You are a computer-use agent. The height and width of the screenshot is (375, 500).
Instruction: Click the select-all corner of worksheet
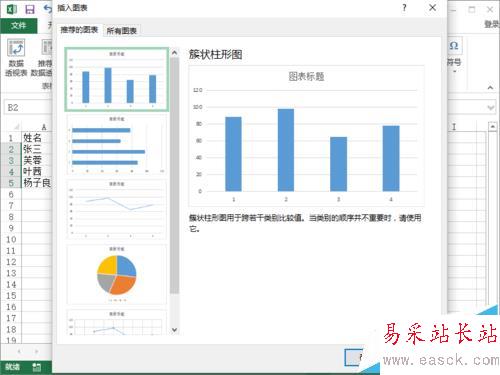[x=16, y=127]
